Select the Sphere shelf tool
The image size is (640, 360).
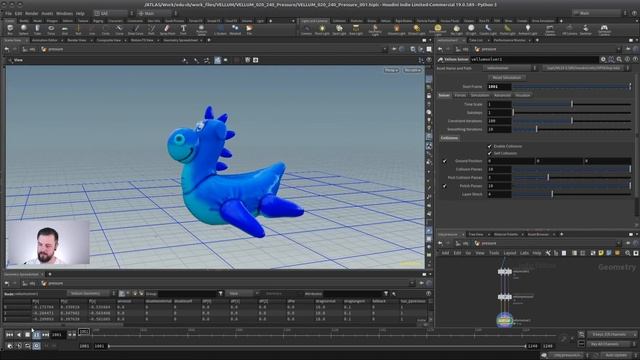pos(24,29)
